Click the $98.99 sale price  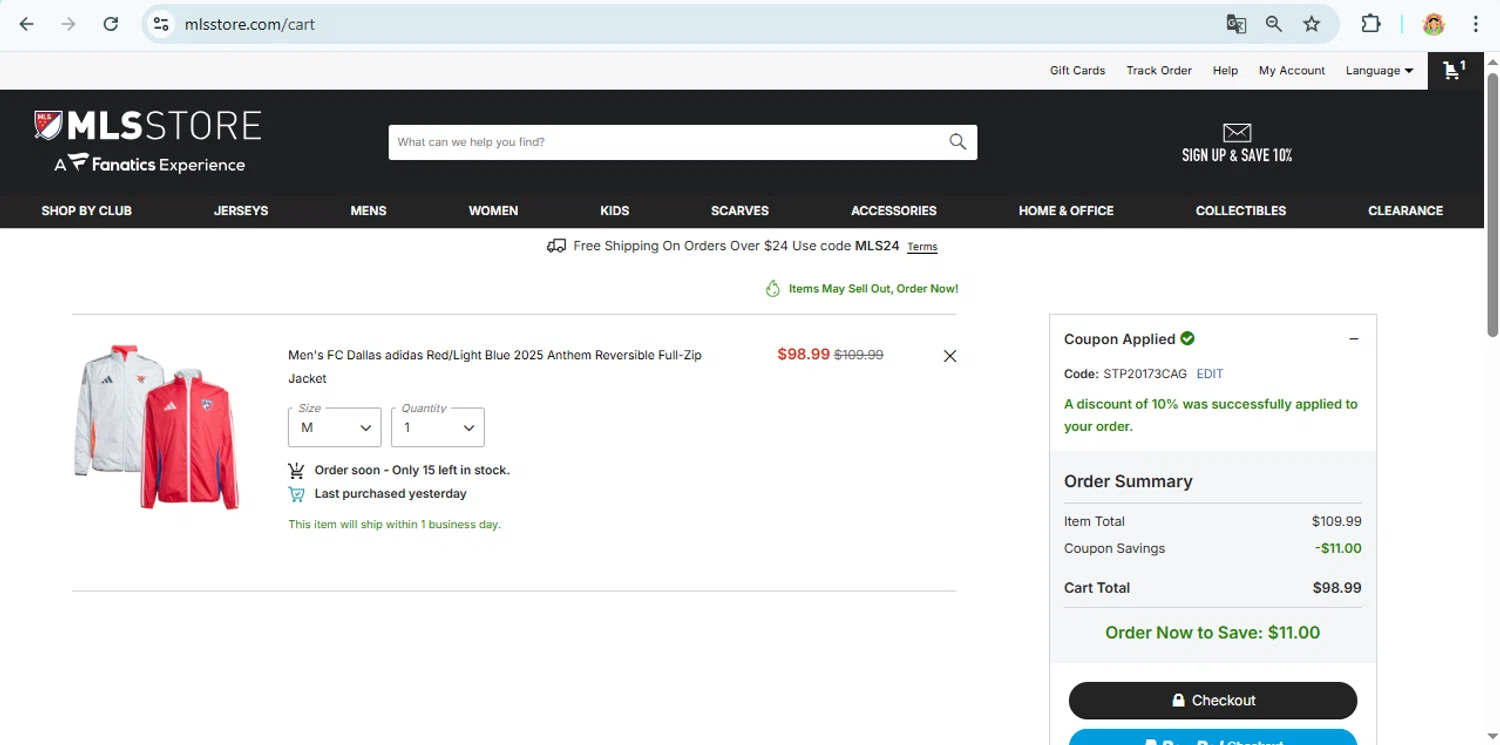pyautogui.click(x=803, y=354)
